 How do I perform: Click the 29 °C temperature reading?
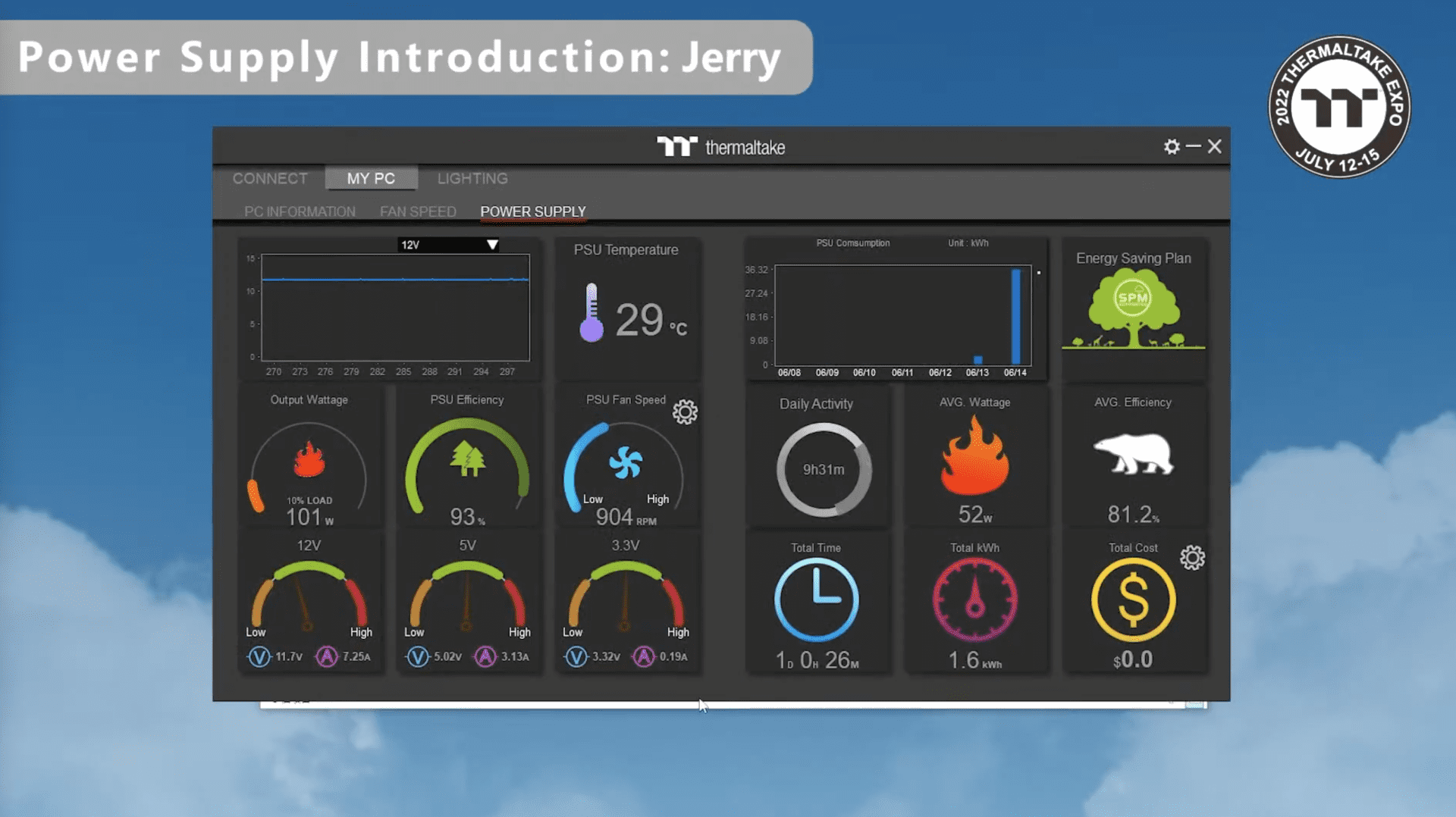651,321
